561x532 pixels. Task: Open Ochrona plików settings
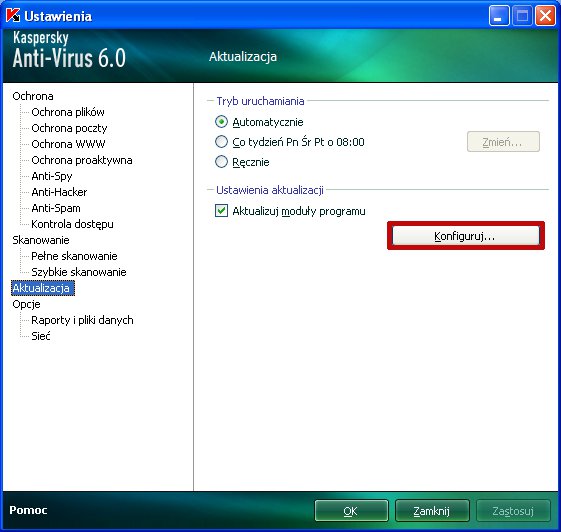(68, 112)
